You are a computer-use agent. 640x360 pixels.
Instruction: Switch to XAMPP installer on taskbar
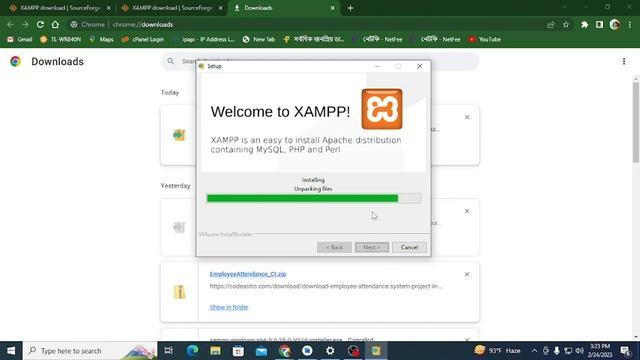click(376, 351)
